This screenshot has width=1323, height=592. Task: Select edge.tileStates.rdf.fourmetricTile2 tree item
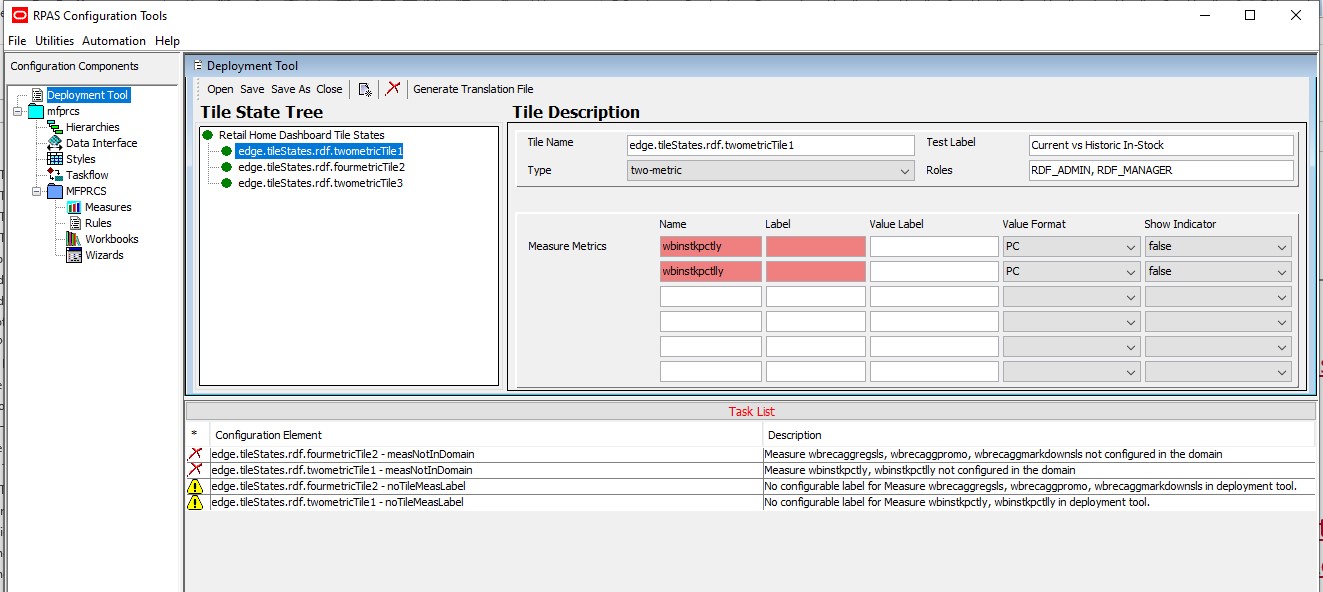point(321,167)
